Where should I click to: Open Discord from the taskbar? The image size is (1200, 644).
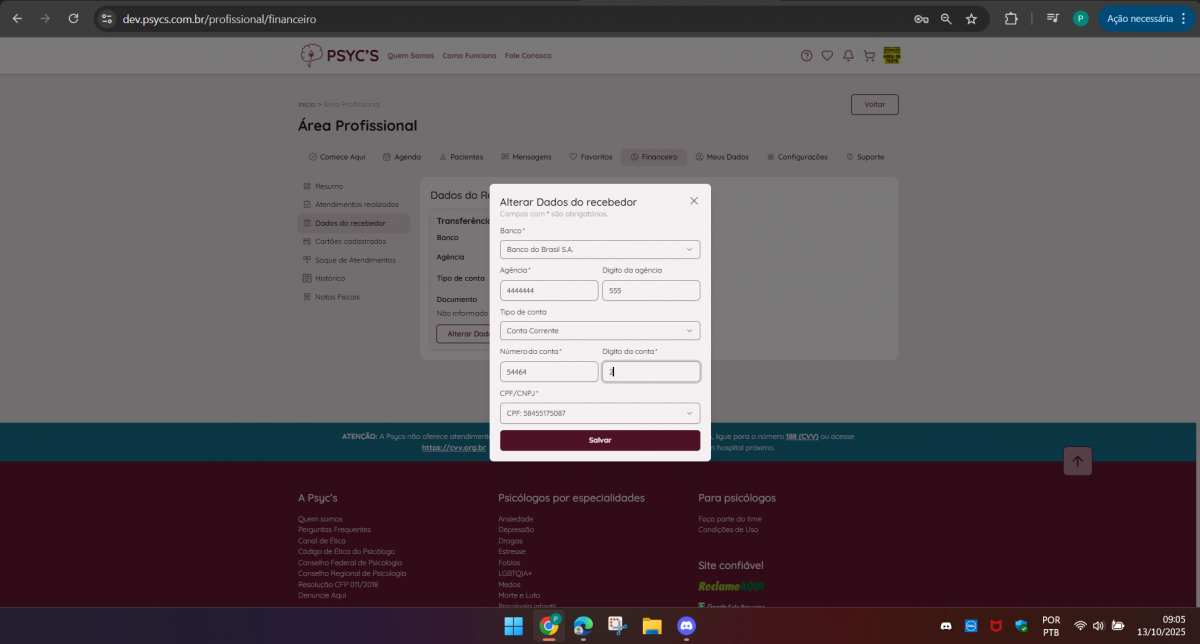[686, 627]
